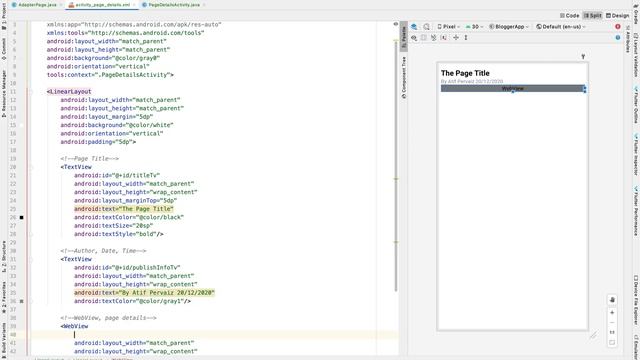Open the Flutter Performance tool window

636,211
